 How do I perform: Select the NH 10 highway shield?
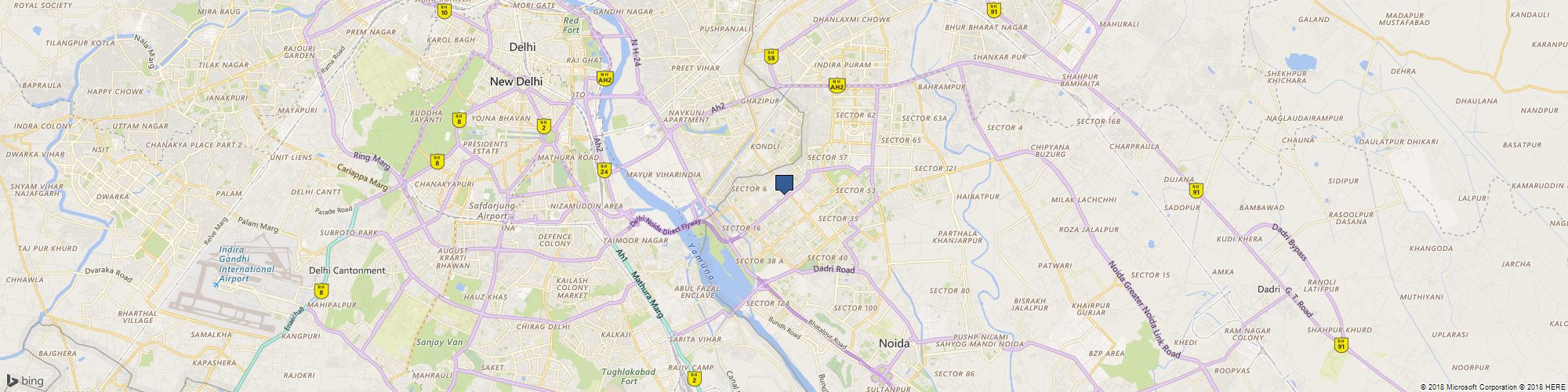pyautogui.click(x=445, y=10)
